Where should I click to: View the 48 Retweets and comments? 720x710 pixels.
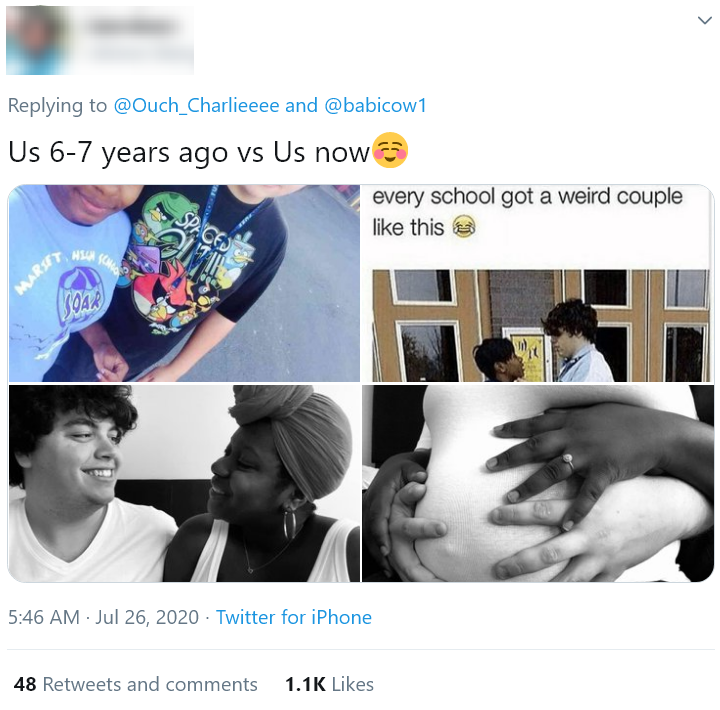135,684
